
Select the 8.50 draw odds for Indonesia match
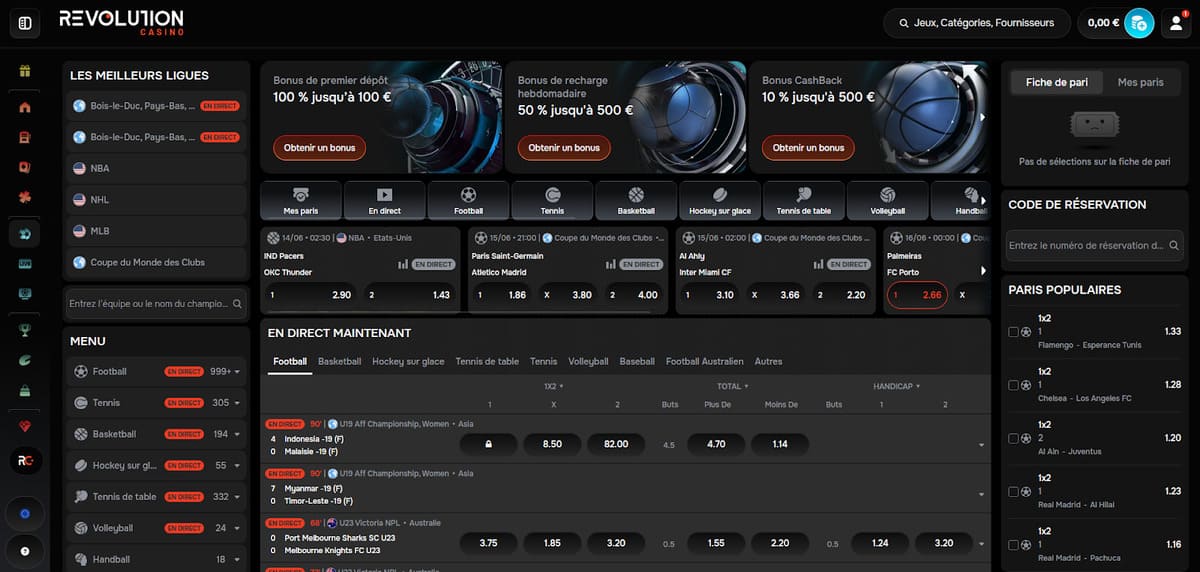(x=552, y=444)
